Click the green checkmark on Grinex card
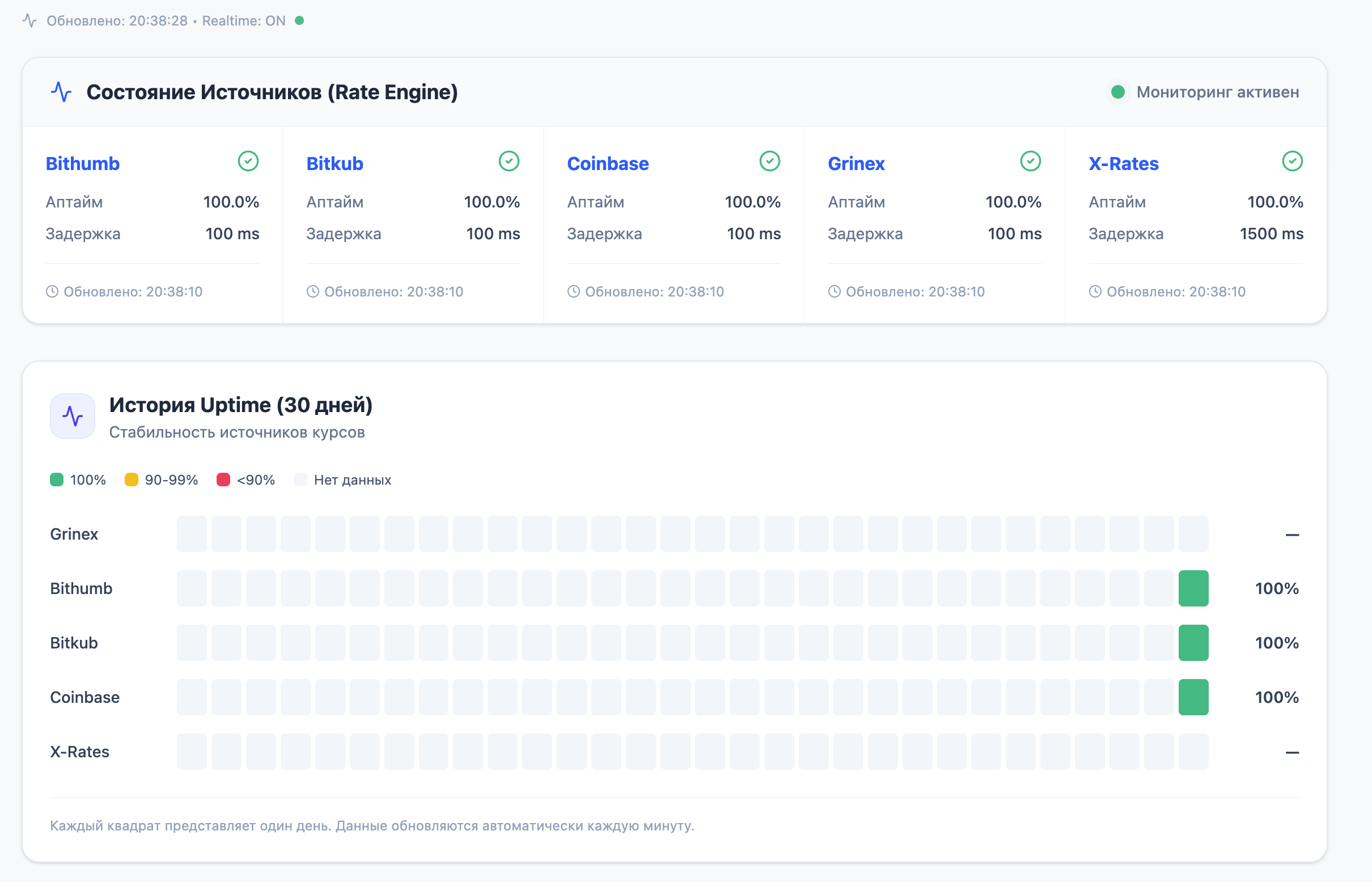The width and height of the screenshot is (1372, 882). [1031, 161]
